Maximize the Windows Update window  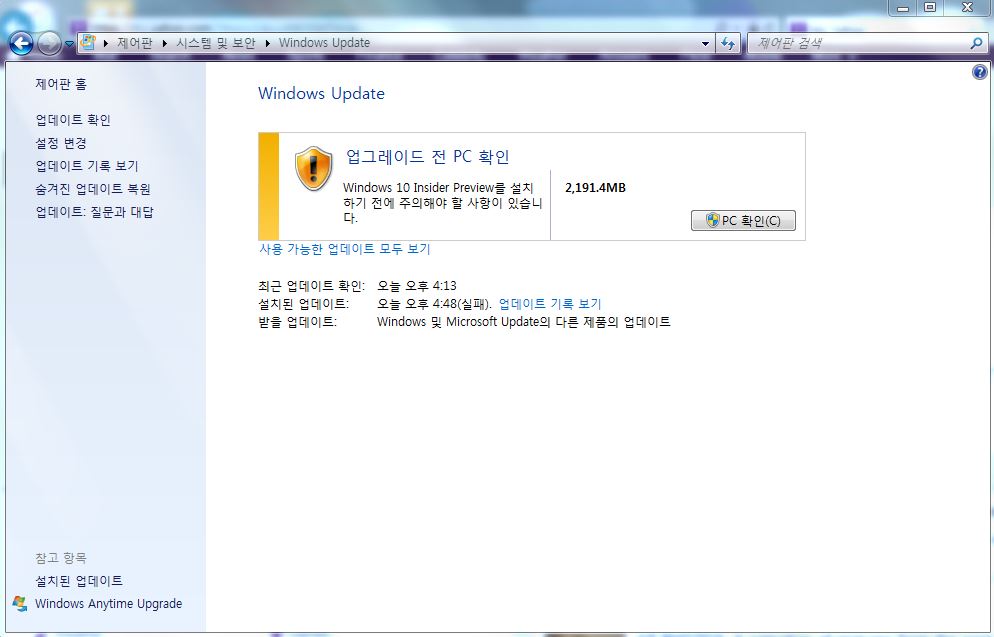930,8
